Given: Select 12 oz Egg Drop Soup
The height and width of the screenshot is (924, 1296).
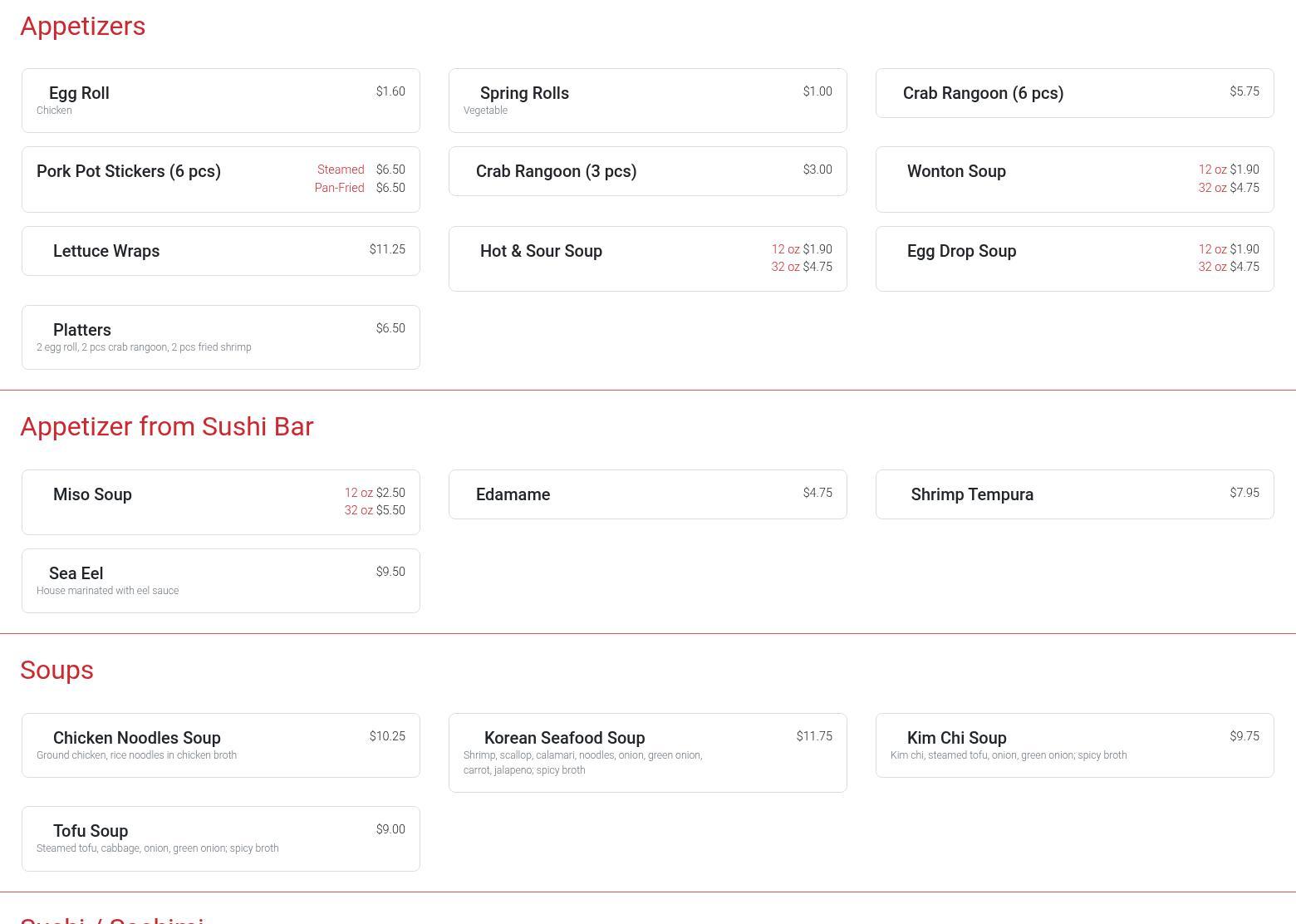Looking at the screenshot, I should pyautogui.click(x=1228, y=249).
